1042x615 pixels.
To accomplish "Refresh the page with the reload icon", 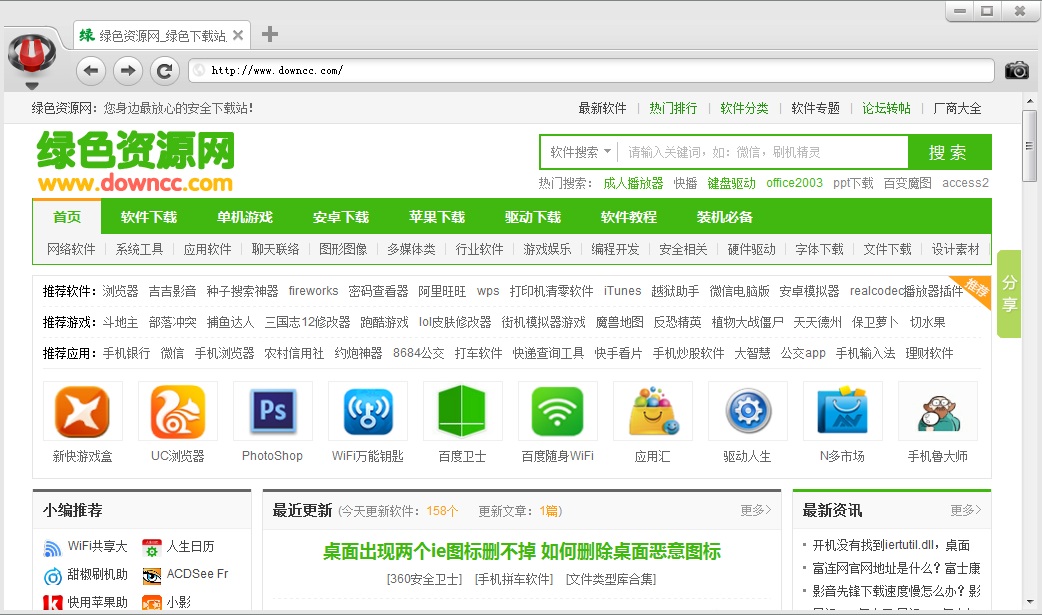I will [x=164, y=70].
